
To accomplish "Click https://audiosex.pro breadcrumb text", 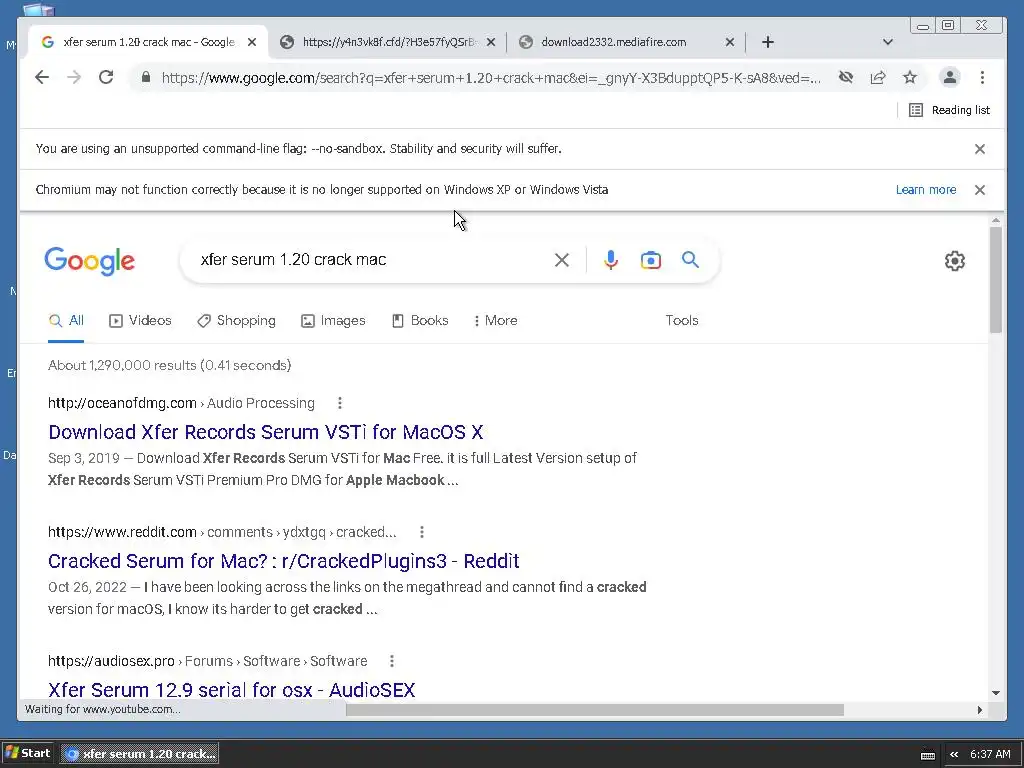I will [x=111, y=661].
